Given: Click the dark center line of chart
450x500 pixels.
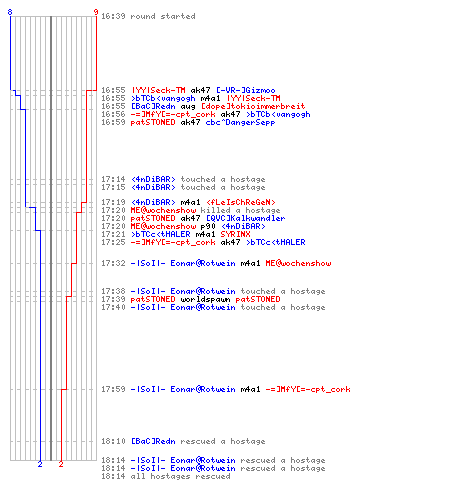Looking at the screenshot, I should click(51, 238).
